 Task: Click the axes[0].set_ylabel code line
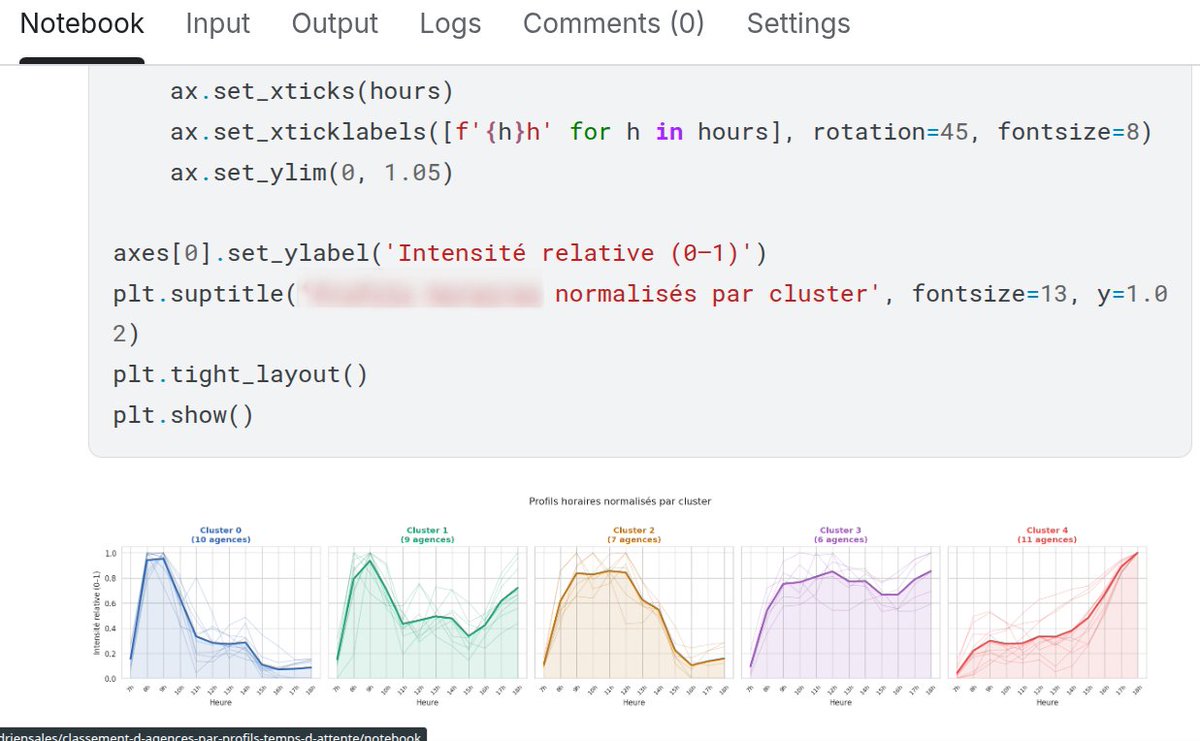440,253
